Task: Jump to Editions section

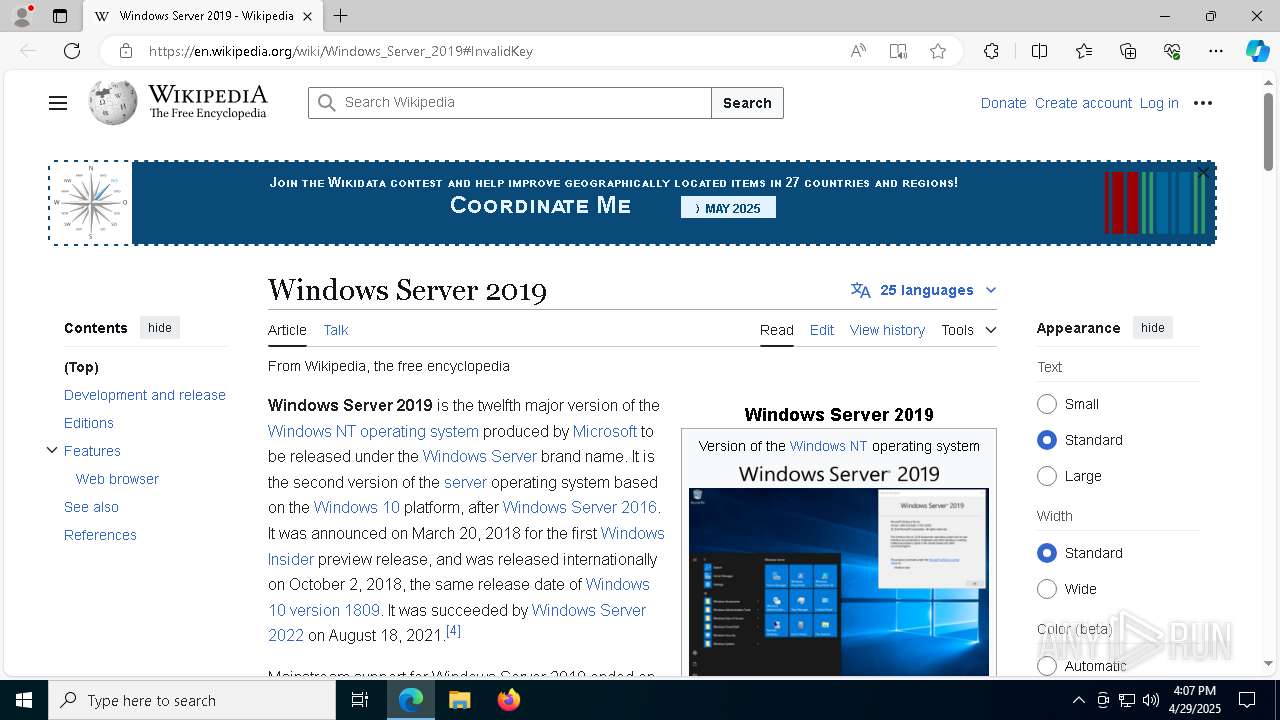Action: tap(89, 423)
